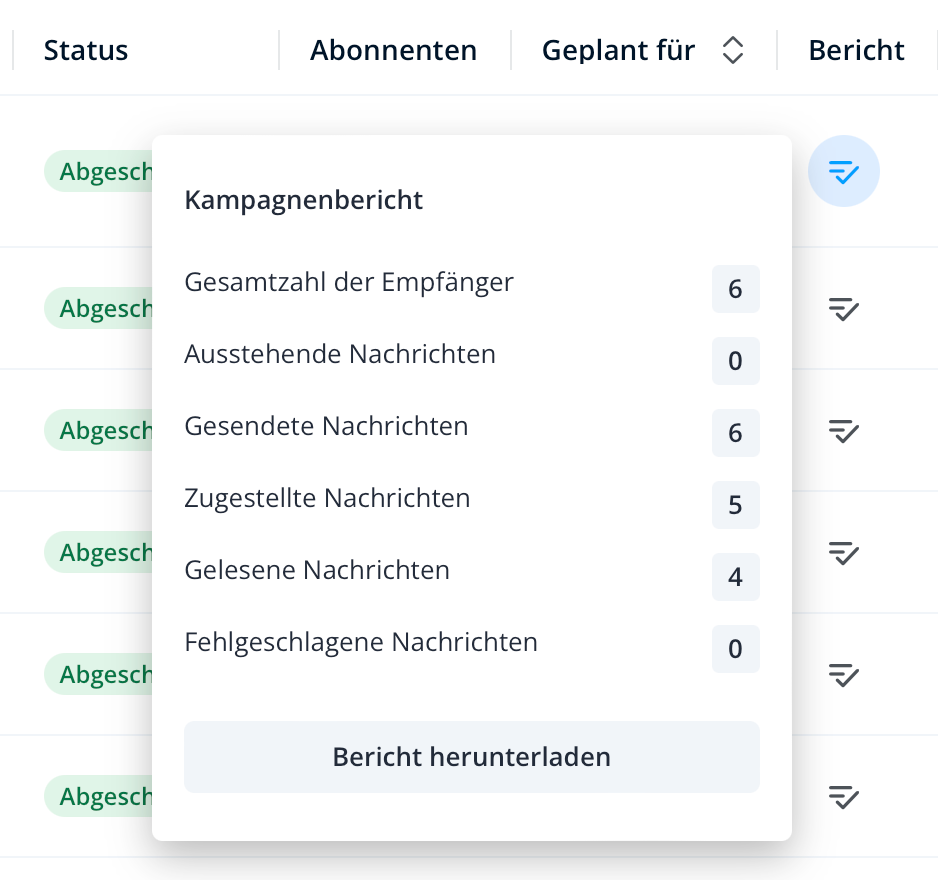Open campaign report icon in second row
The height and width of the screenshot is (880, 938).
[x=844, y=309]
